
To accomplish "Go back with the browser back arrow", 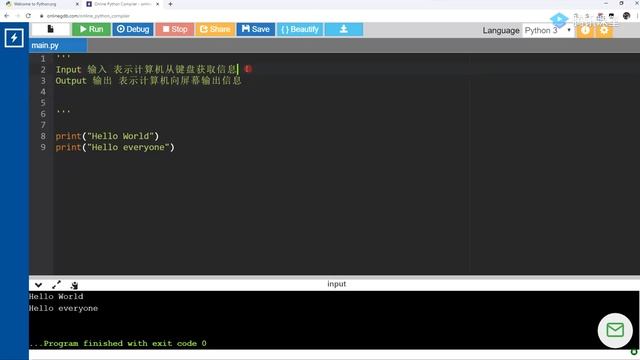I will coord(7,16).
